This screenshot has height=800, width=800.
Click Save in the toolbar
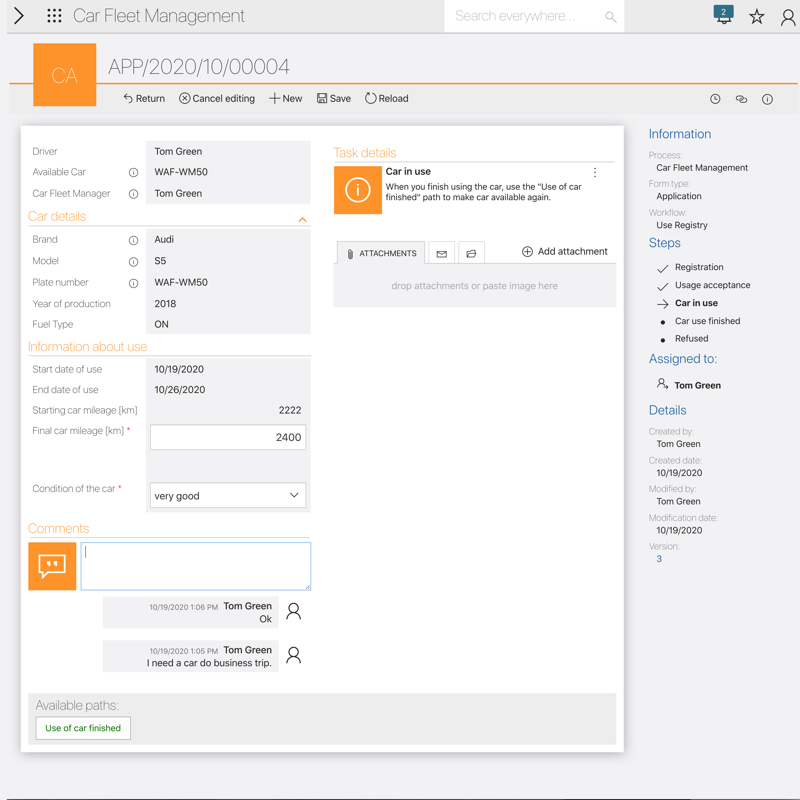click(334, 99)
